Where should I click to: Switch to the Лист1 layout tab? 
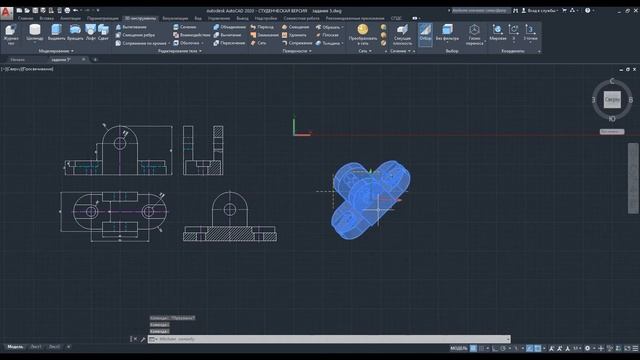[36, 347]
